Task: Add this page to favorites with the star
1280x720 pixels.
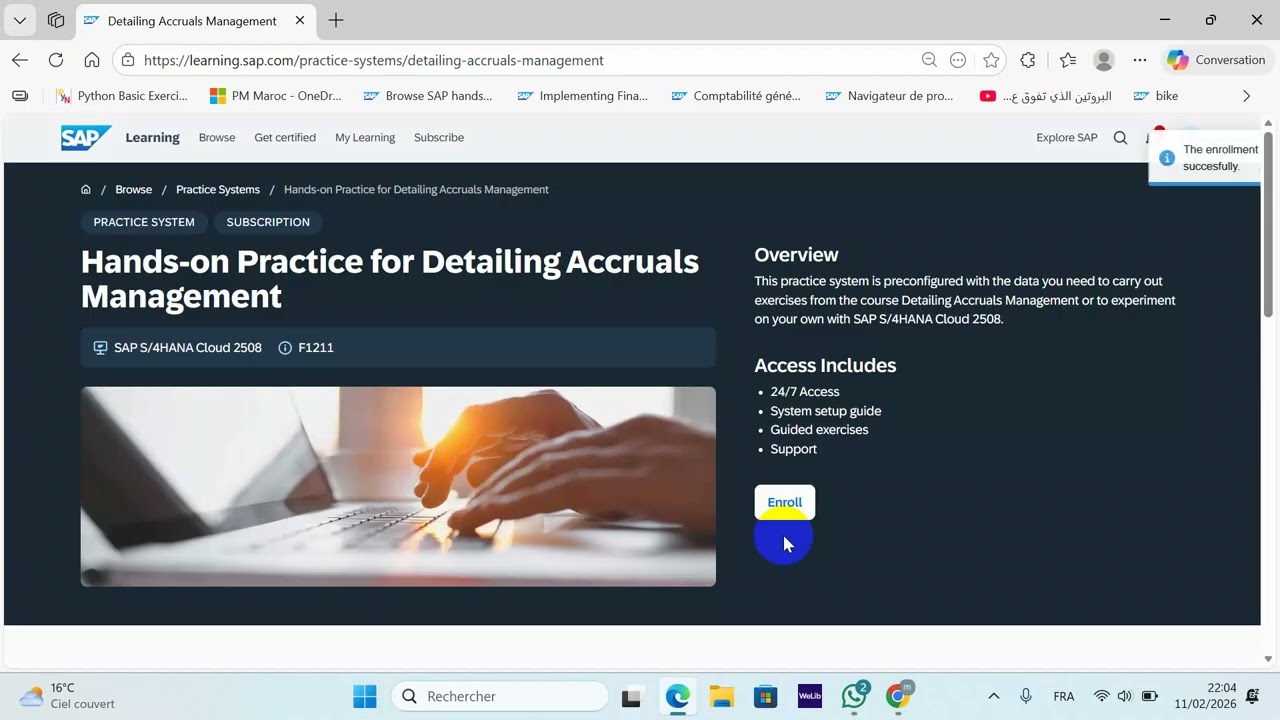Action: [991, 60]
